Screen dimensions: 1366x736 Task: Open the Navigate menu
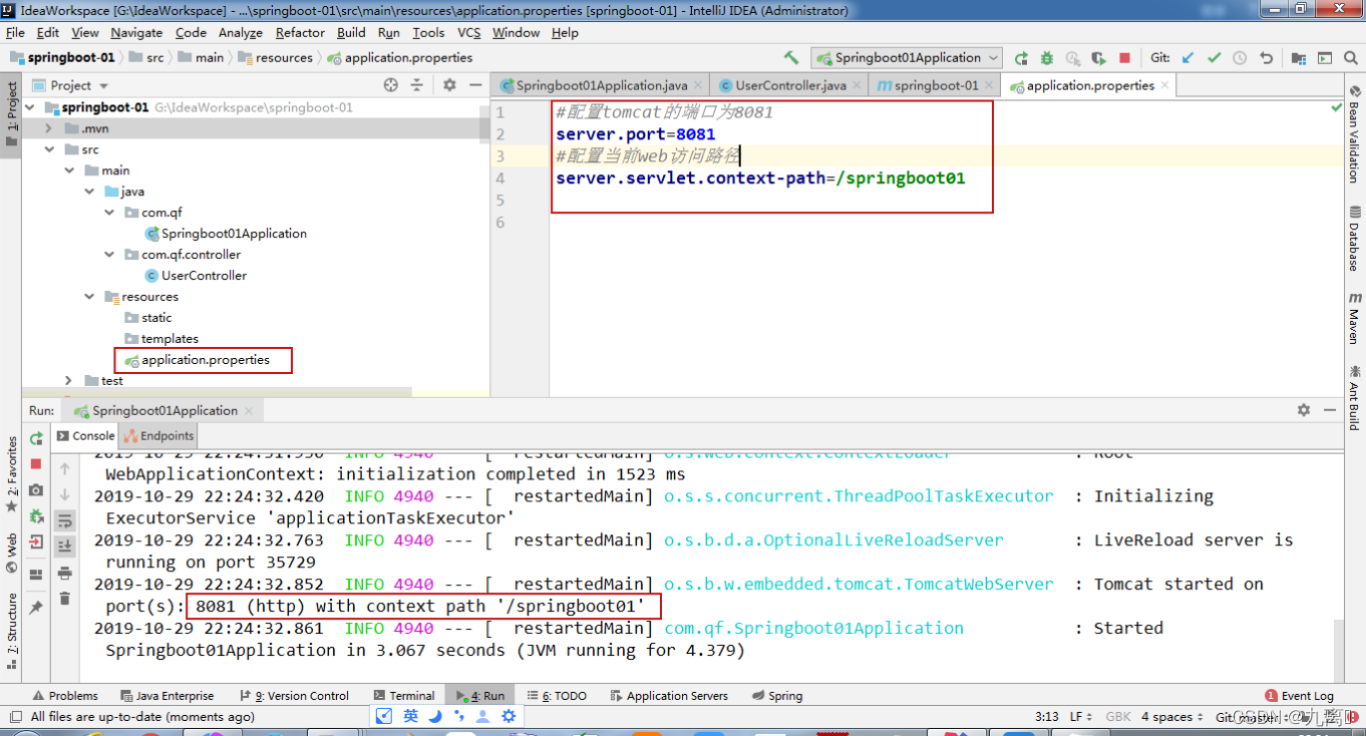[x=136, y=32]
